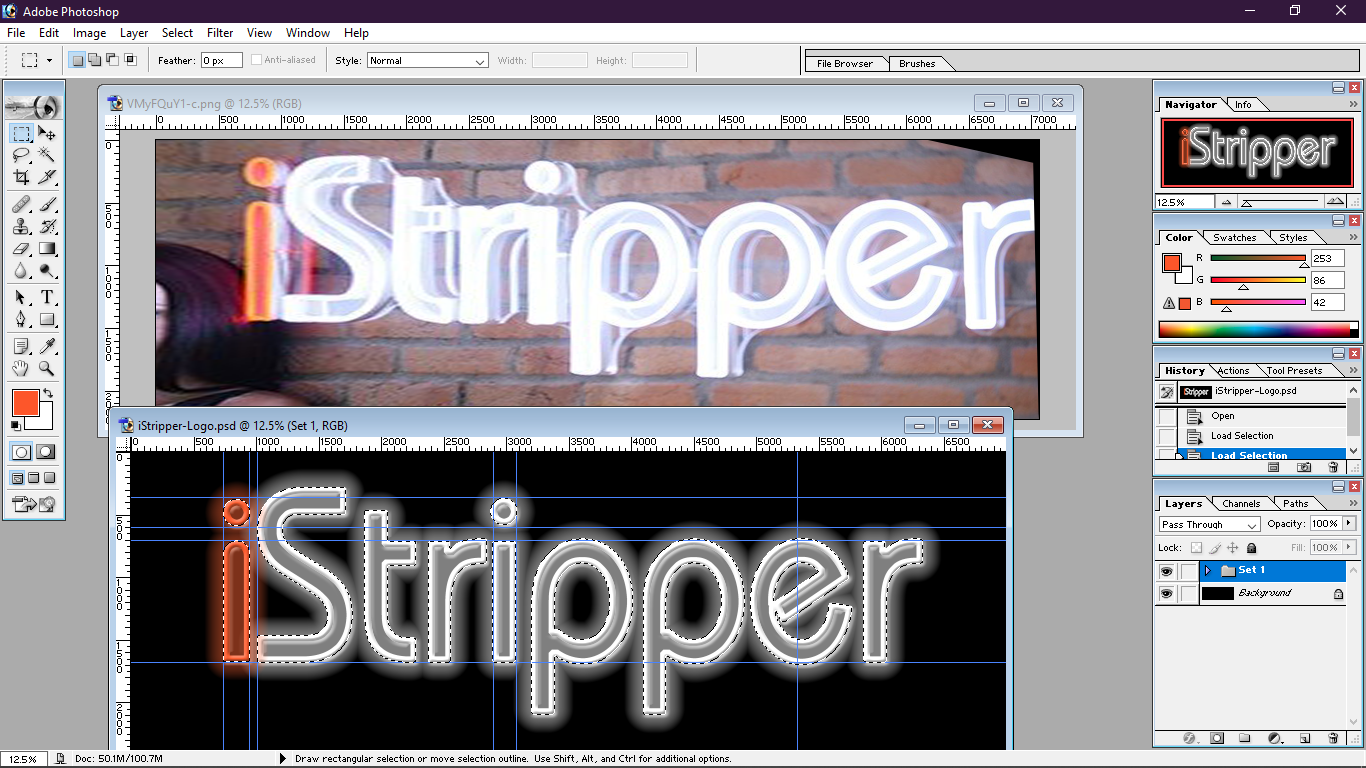Open Navigator palette flyout menu arrow
Image resolution: width=1366 pixels, height=768 pixels.
[x=1354, y=104]
